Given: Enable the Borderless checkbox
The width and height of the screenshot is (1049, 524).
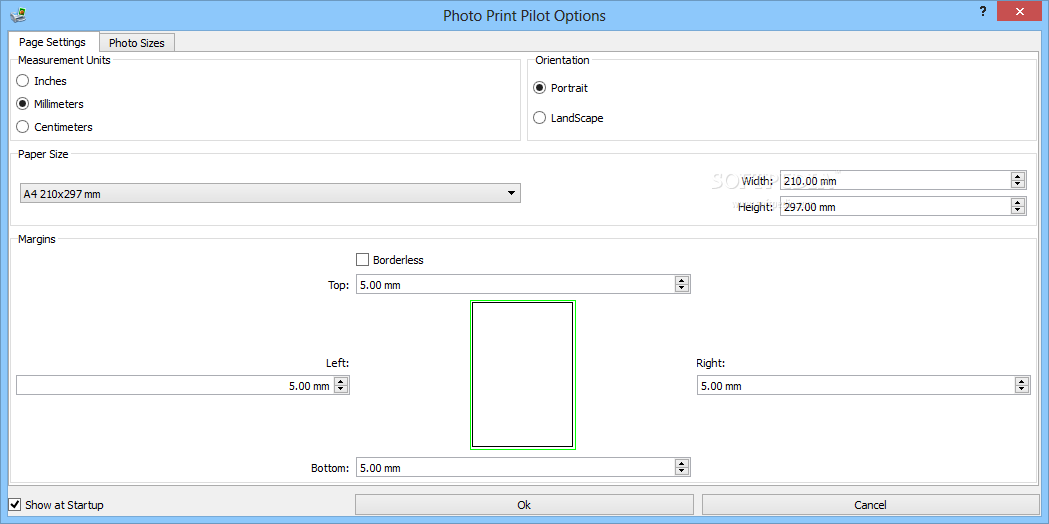Looking at the screenshot, I should point(363,260).
